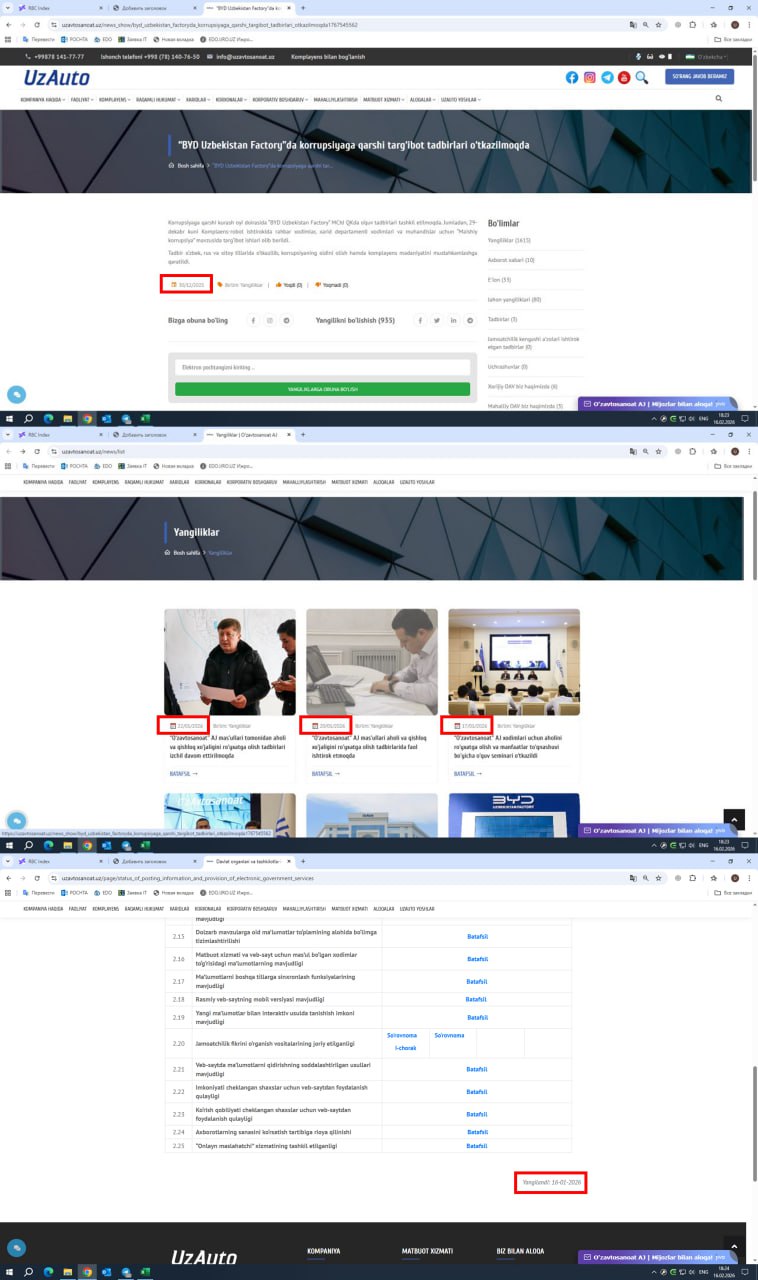Open "Axborot xabari (10)" in Bo'limlar sidebar
The height and width of the screenshot is (1280, 758).
[x=511, y=260]
